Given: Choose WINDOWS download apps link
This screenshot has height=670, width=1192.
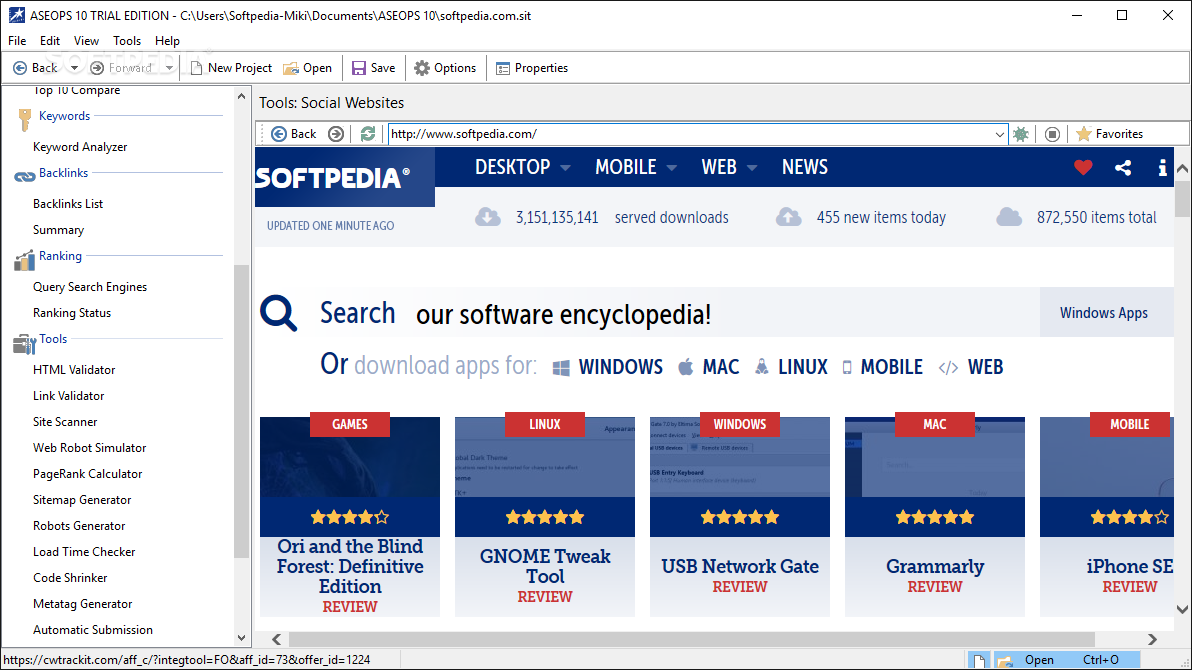Looking at the screenshot, I should pyautogui.click(x=608, y=367).
